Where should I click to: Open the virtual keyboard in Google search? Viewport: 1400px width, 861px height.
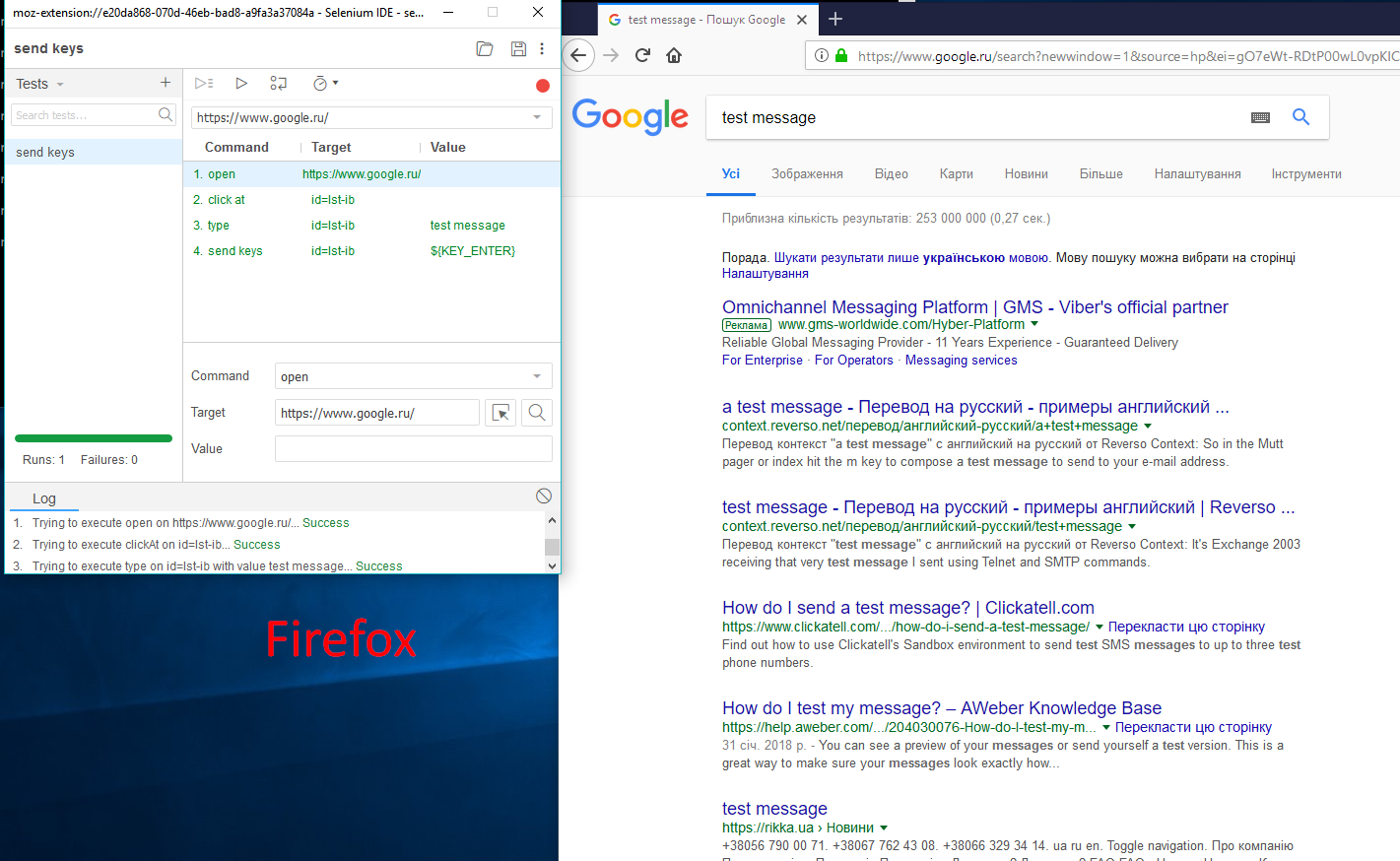(1260, 116)
